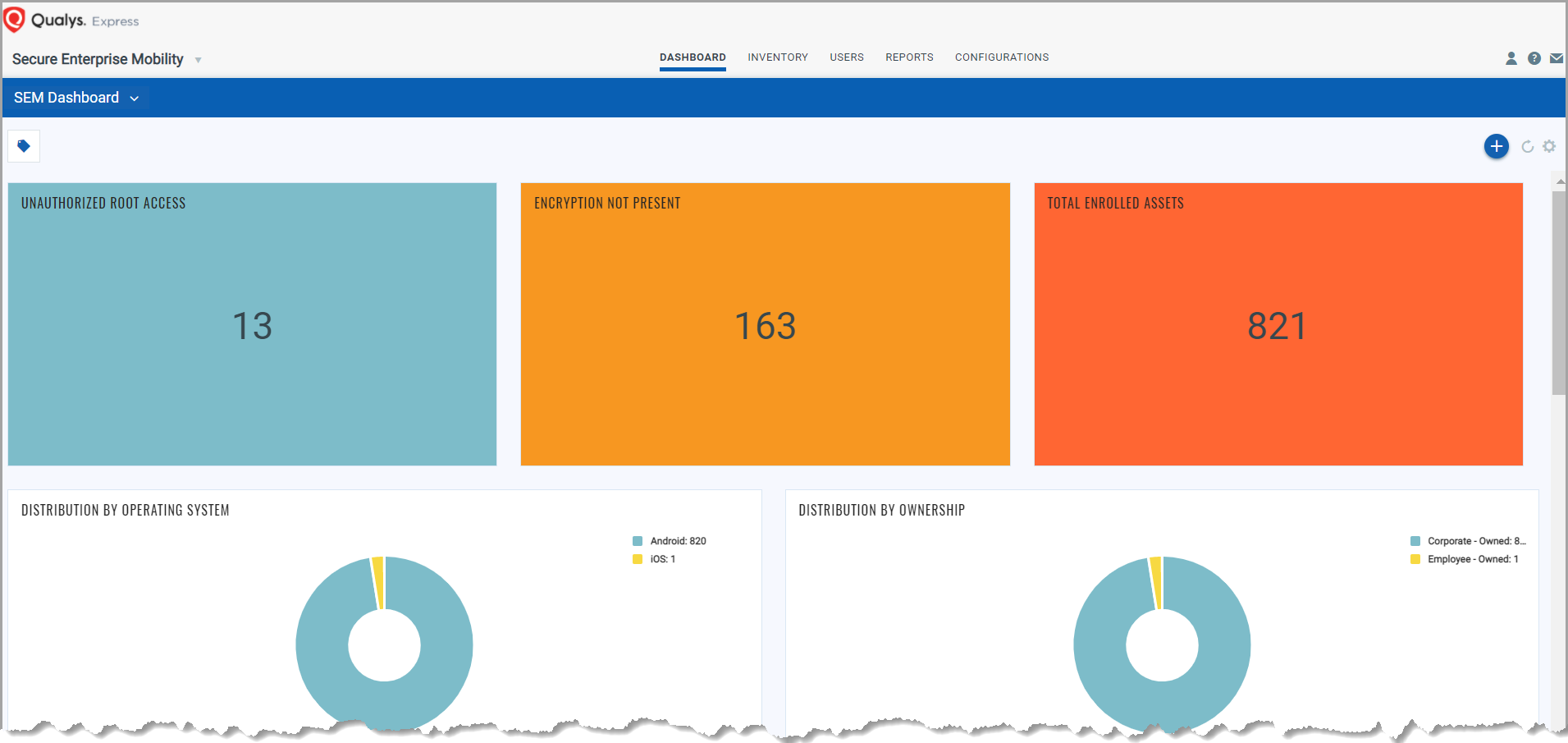Click the Distribution by Operating System title
The height and width of the screenshot is (743, 1568).
(x=126, y=510)
